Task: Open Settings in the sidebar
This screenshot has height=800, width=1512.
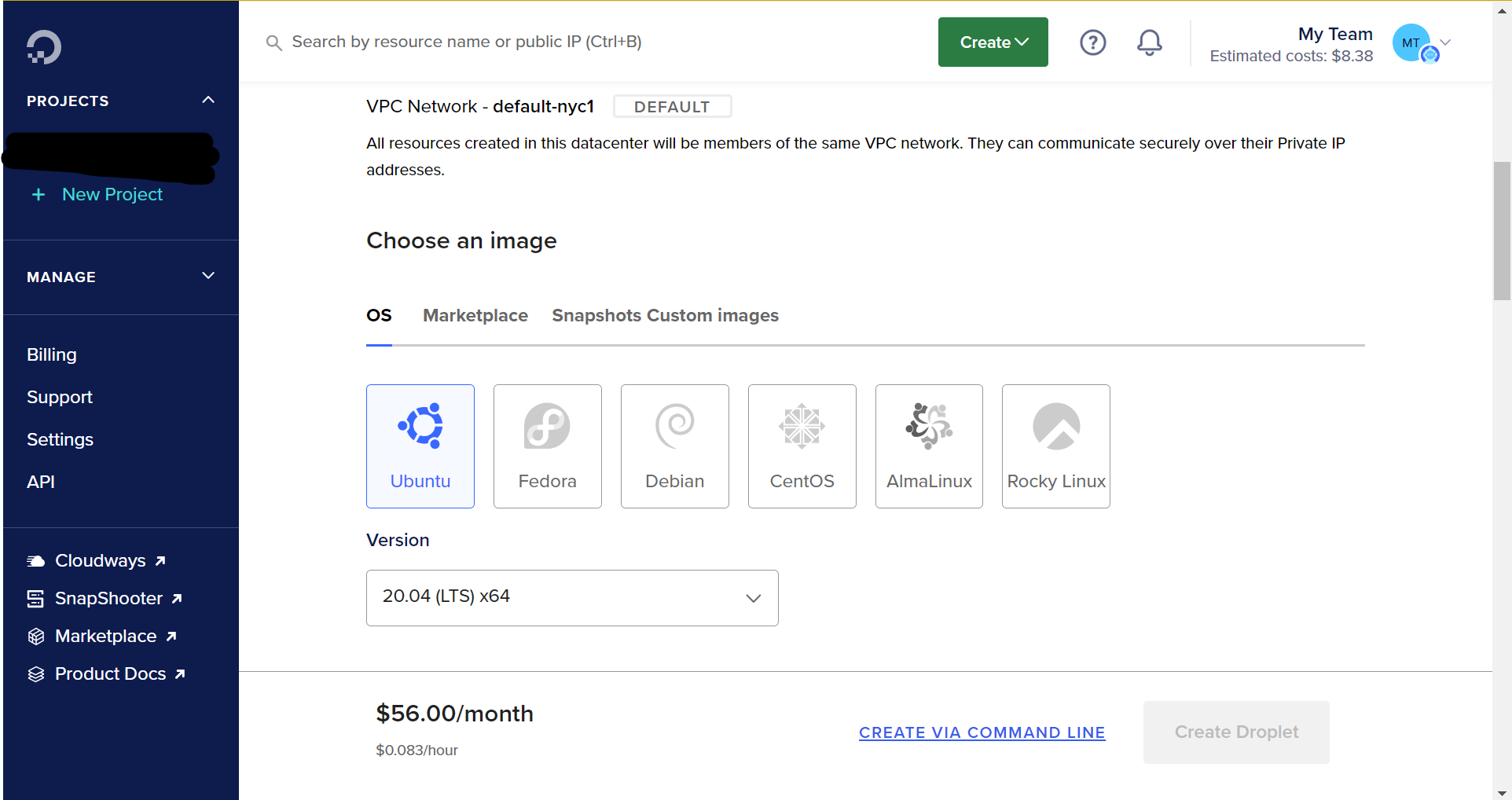Action: (60, 440)
